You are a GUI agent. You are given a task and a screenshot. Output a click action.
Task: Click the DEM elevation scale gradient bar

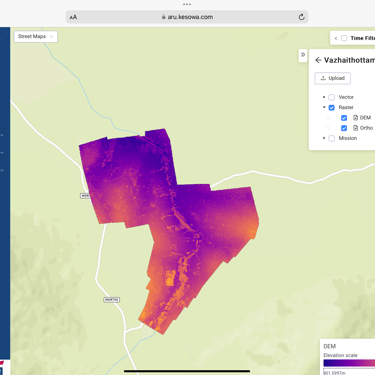[x=349, y=363]
